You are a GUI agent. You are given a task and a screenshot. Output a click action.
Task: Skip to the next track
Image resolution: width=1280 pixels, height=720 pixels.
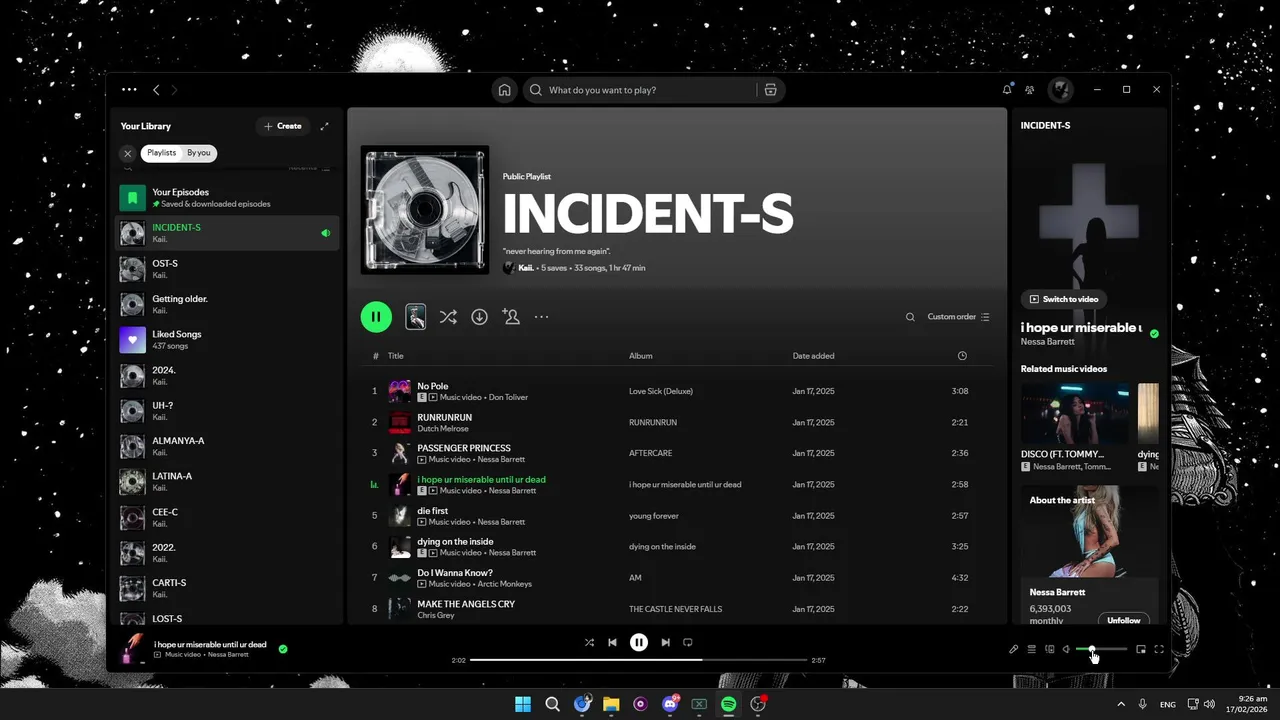[x=666, y=642]
